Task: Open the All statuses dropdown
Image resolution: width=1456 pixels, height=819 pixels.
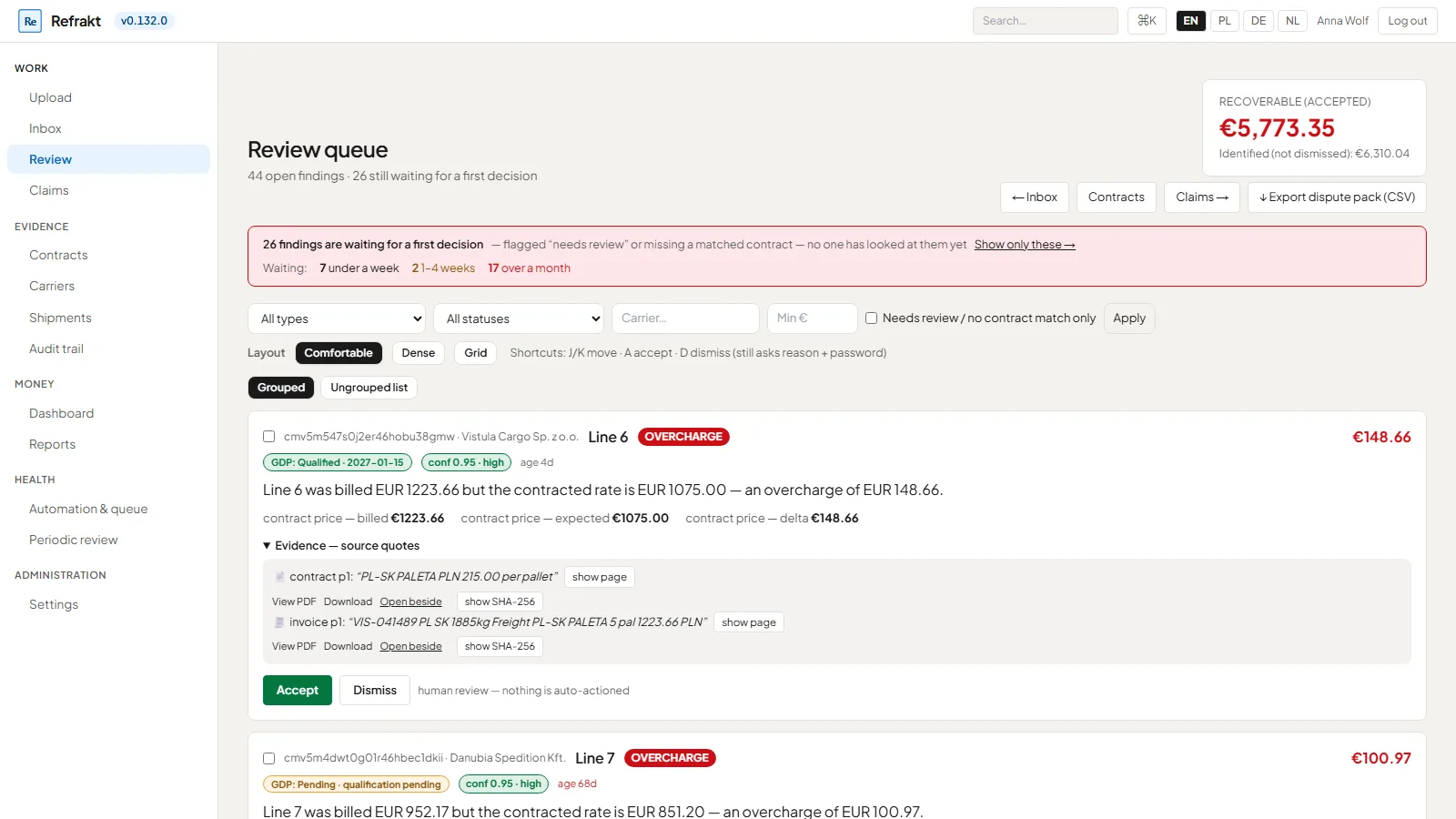Action: (519, 318)
